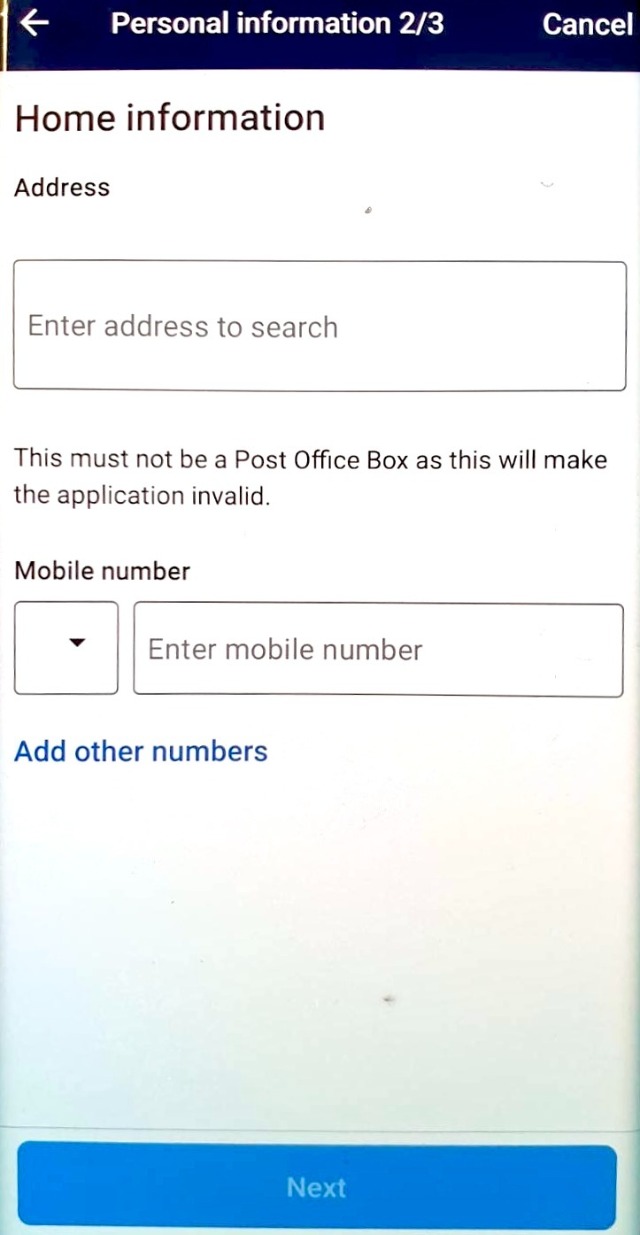Cancel the personal information form

tap(587, 24)
